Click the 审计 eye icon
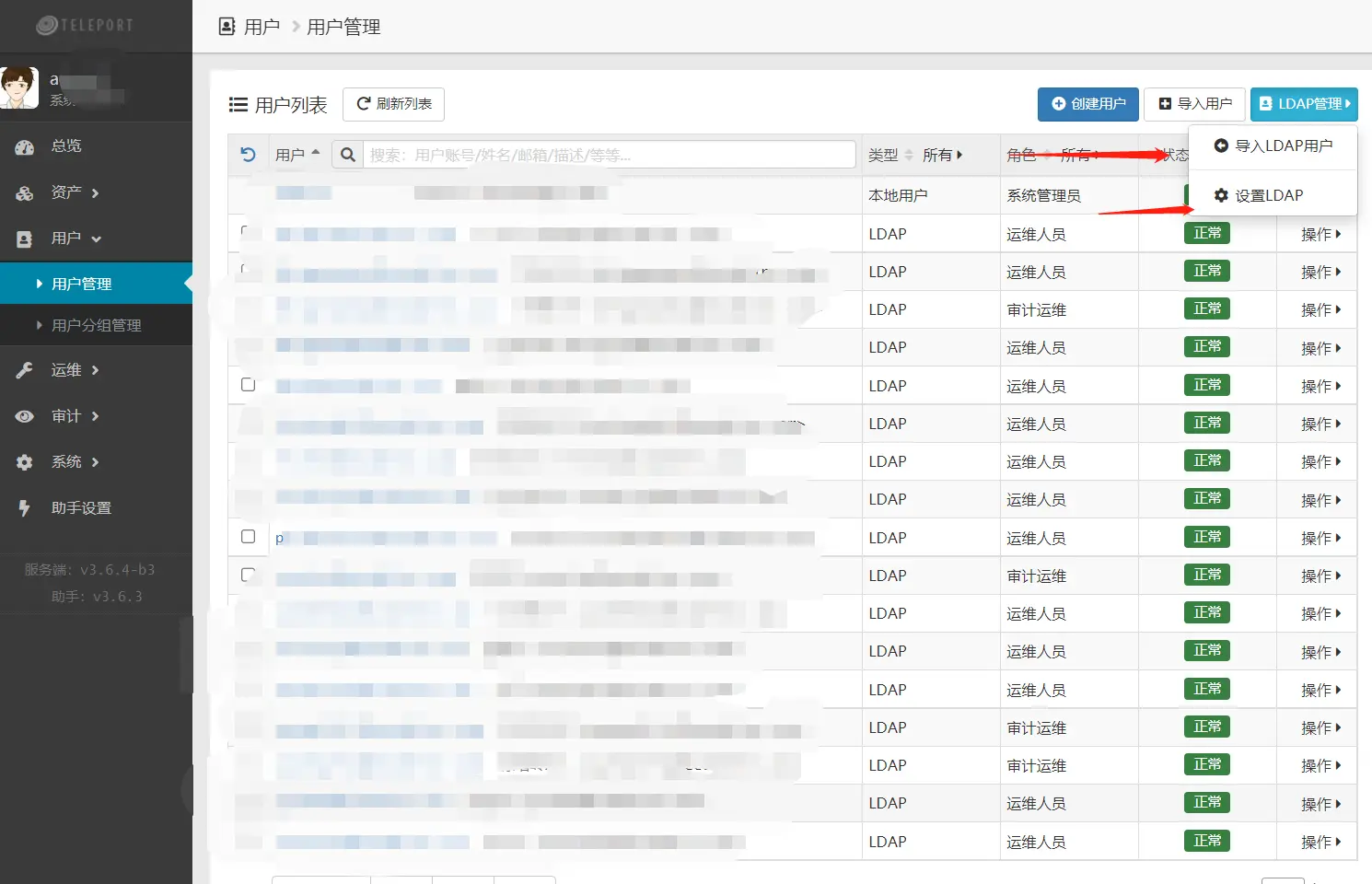Screen dimensions: 1372x884 point(25,416)
